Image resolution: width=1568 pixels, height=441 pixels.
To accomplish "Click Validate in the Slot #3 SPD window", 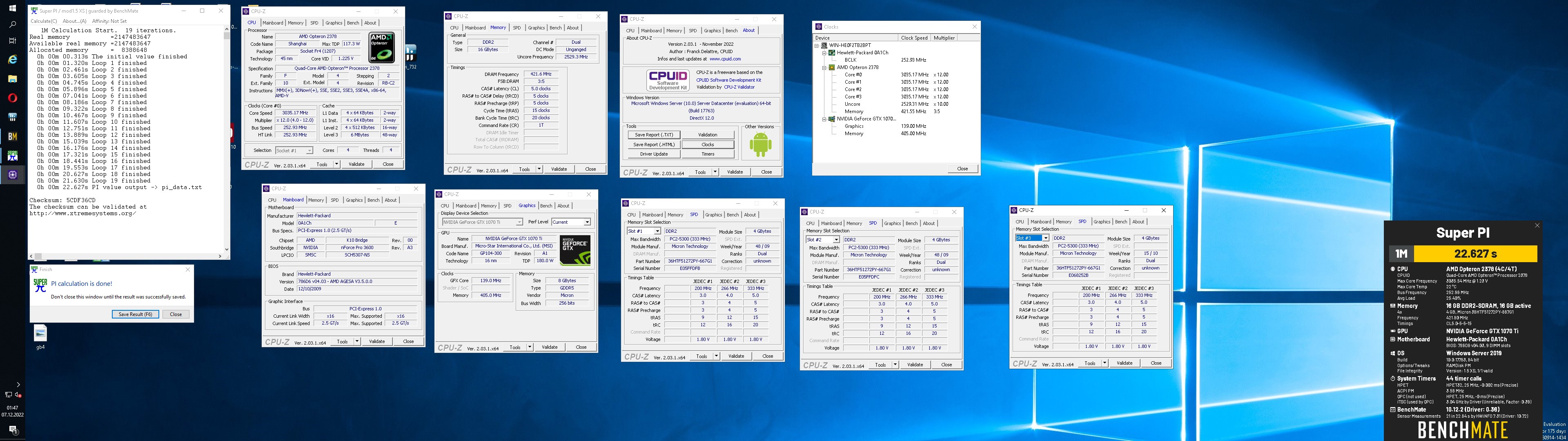I will [x=1124, y=363].
